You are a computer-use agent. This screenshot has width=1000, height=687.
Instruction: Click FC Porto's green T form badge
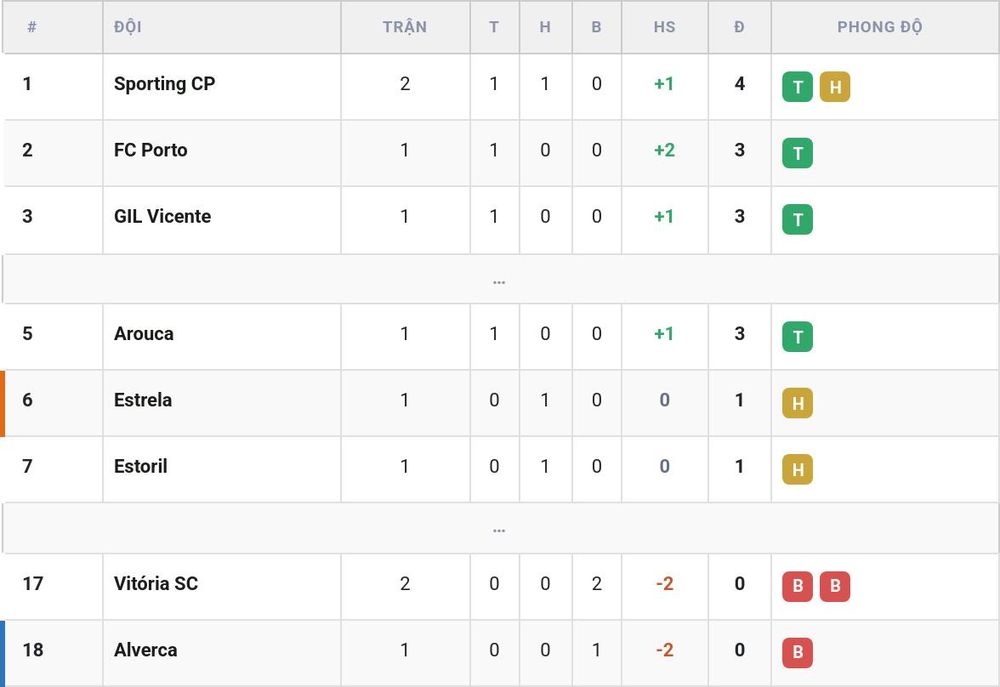click(797, 153)
